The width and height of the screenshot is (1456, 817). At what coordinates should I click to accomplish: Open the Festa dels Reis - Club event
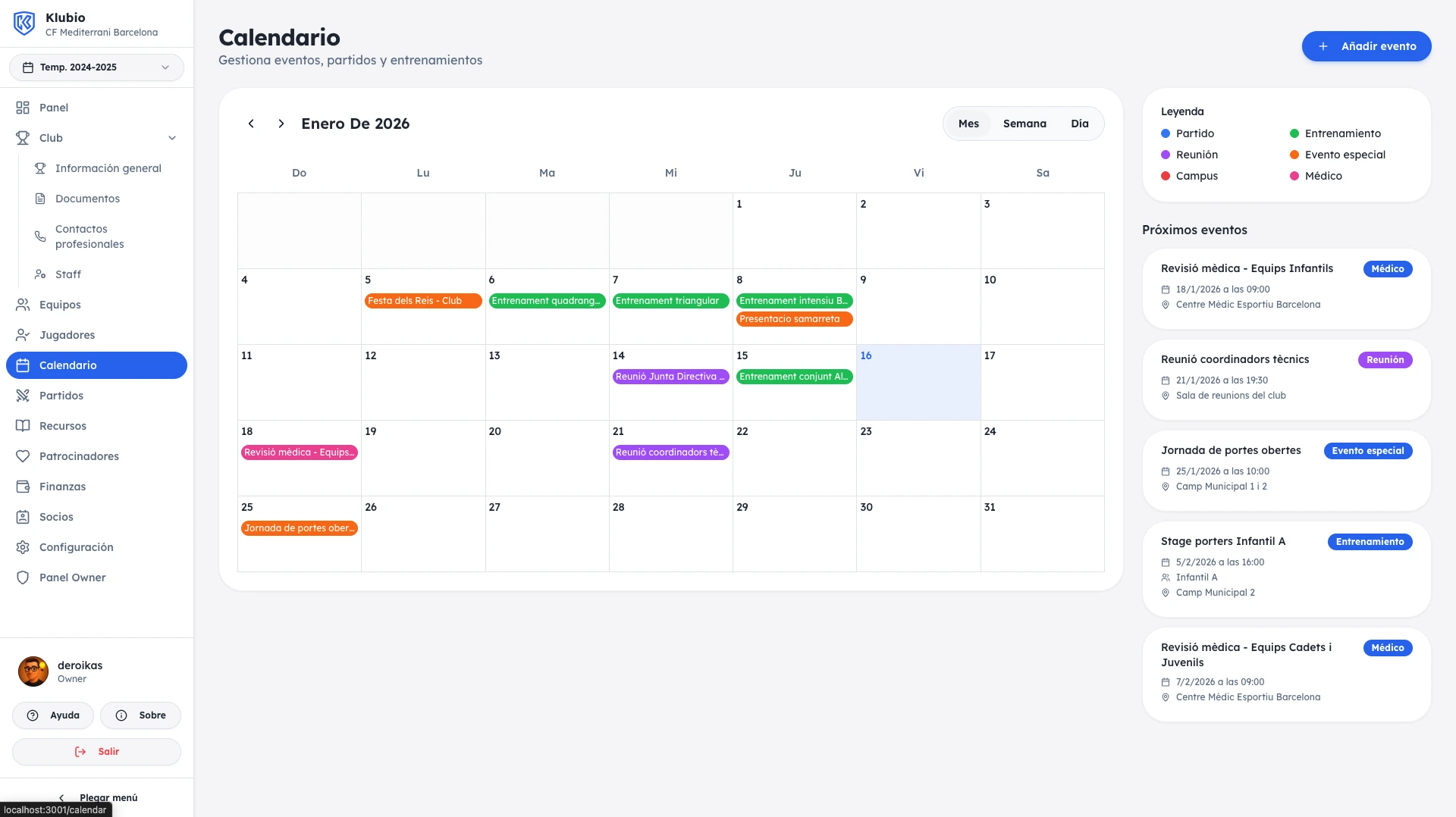tap(422, 301)
